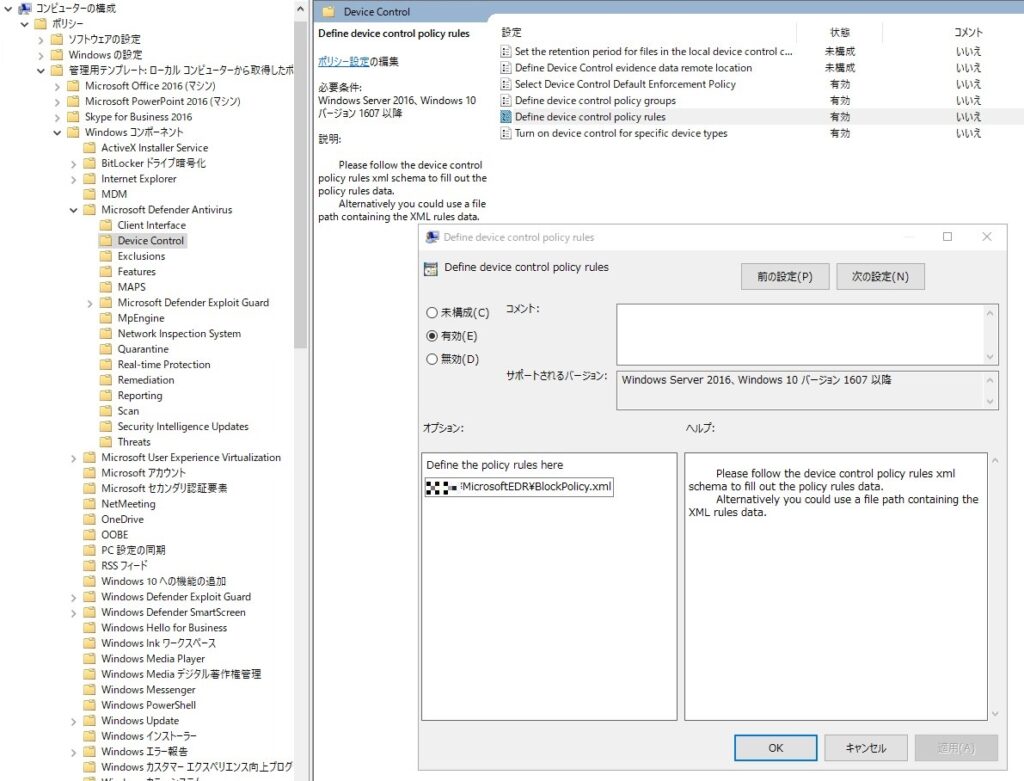Click the Device Control header folder icon

[x=328, y=11]
